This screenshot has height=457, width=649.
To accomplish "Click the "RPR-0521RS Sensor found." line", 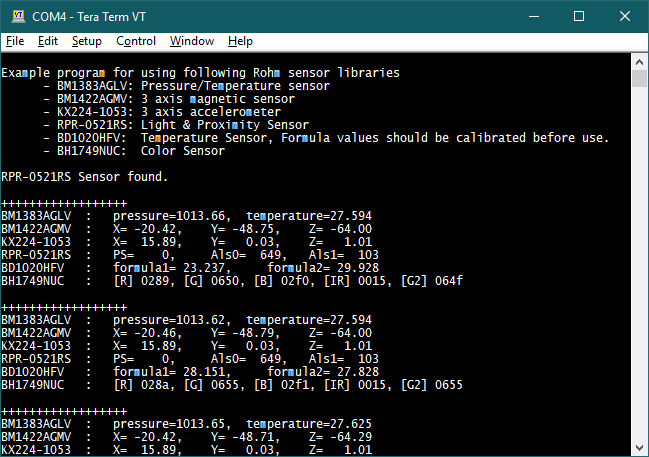I will (x=85, y=176).
